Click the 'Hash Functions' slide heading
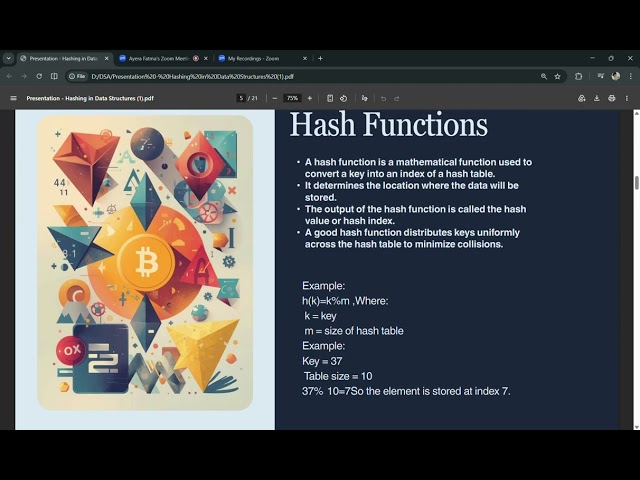 (x=389, y=124)
